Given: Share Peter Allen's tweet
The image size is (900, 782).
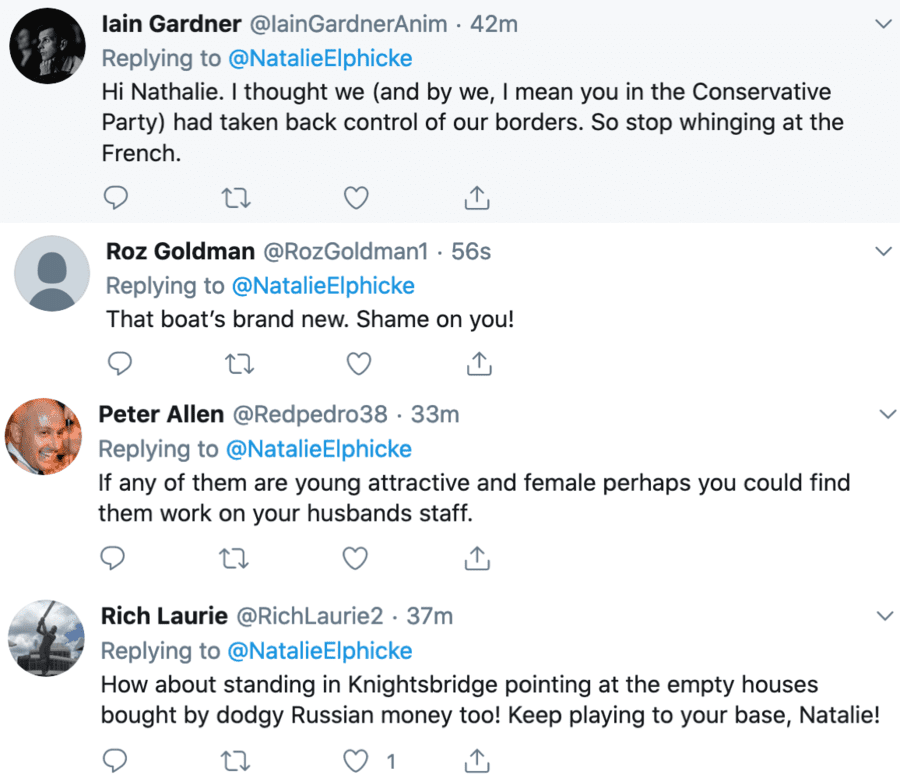Looking at the screenshot, I should click(x=478, y=557).
